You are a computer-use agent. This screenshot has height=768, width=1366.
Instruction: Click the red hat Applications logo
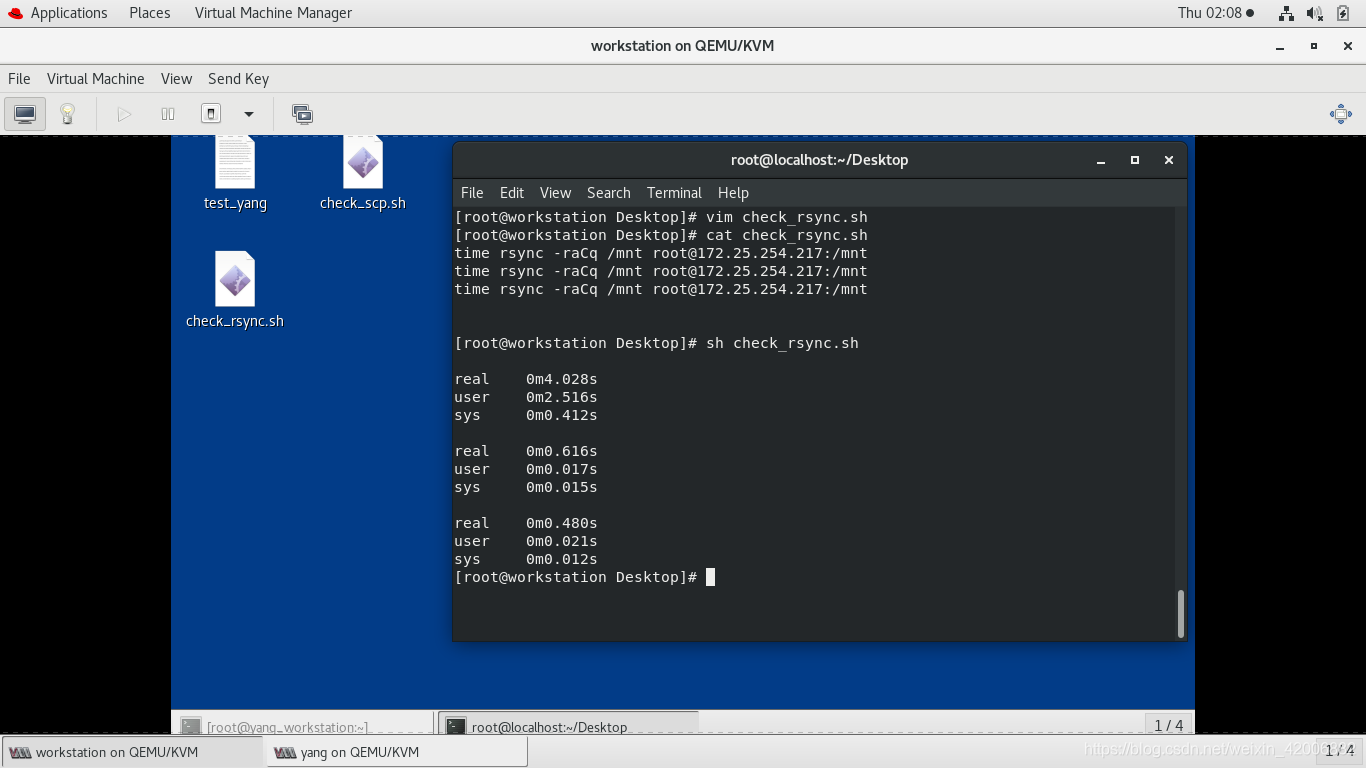click(15, 13)
